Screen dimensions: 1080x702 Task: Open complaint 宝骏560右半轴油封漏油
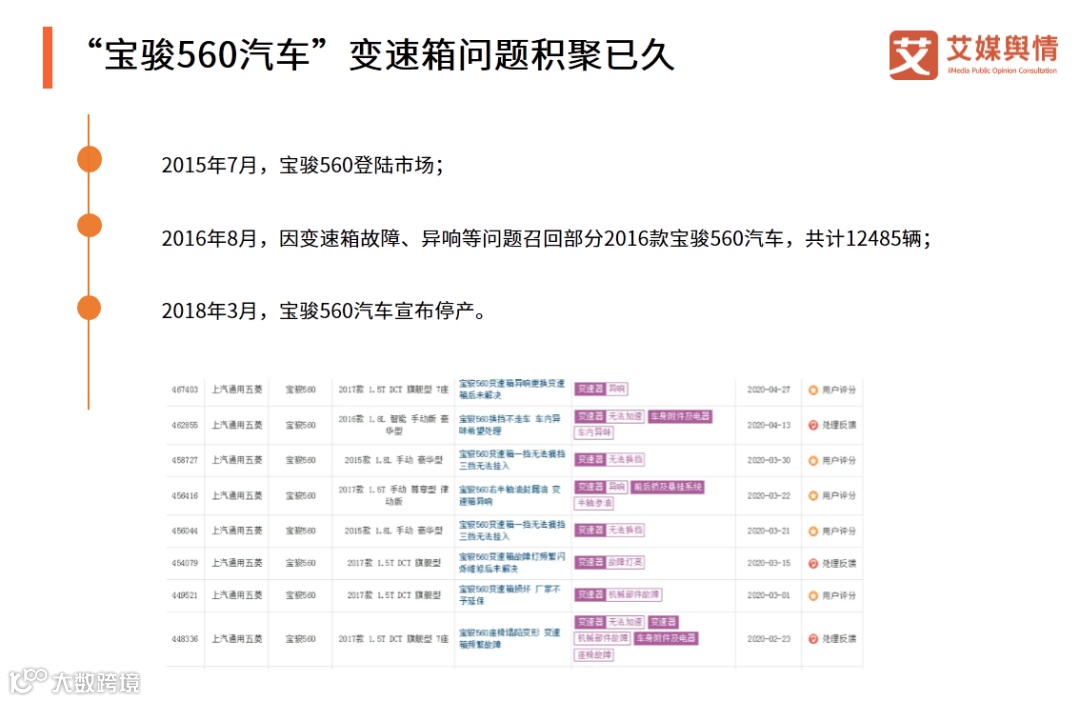(x=510, y=495)
